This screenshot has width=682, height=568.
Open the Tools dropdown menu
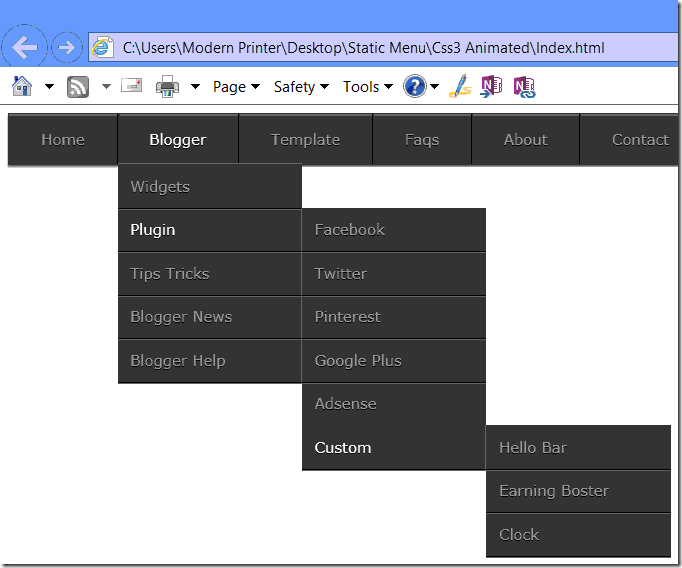368,87
